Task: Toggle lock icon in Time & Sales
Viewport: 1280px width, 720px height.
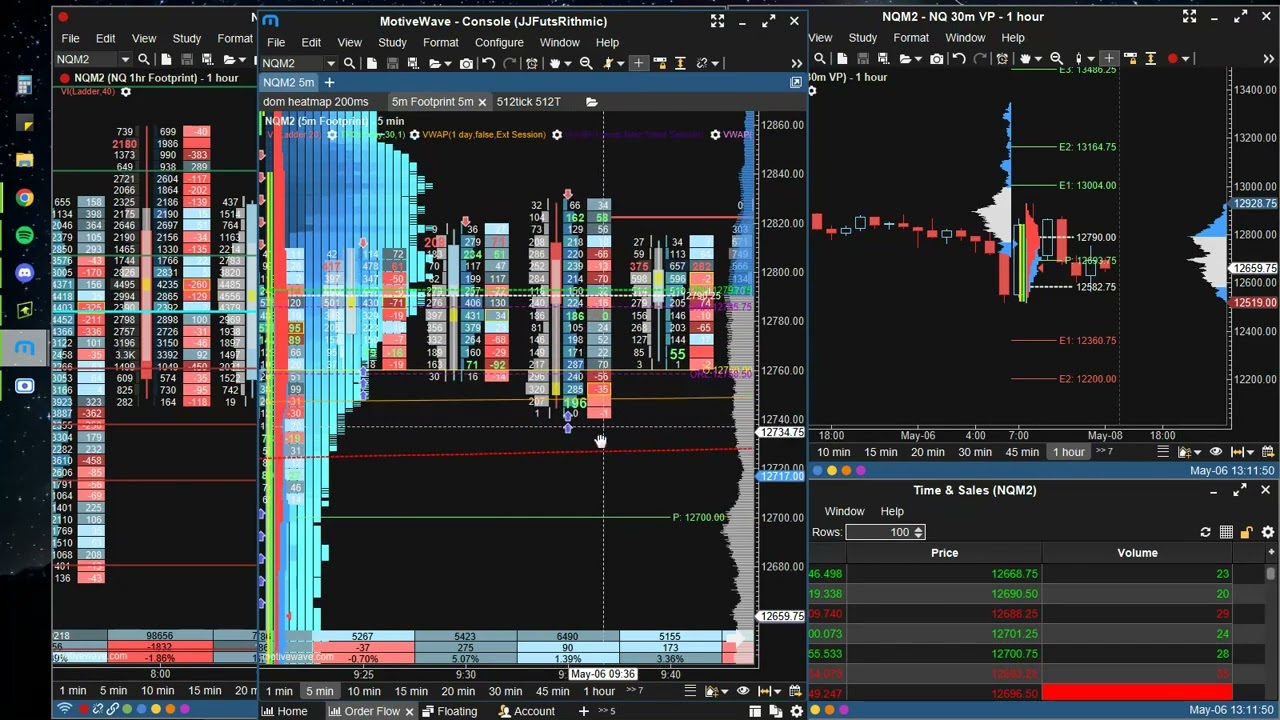Action: point(1246,532)
